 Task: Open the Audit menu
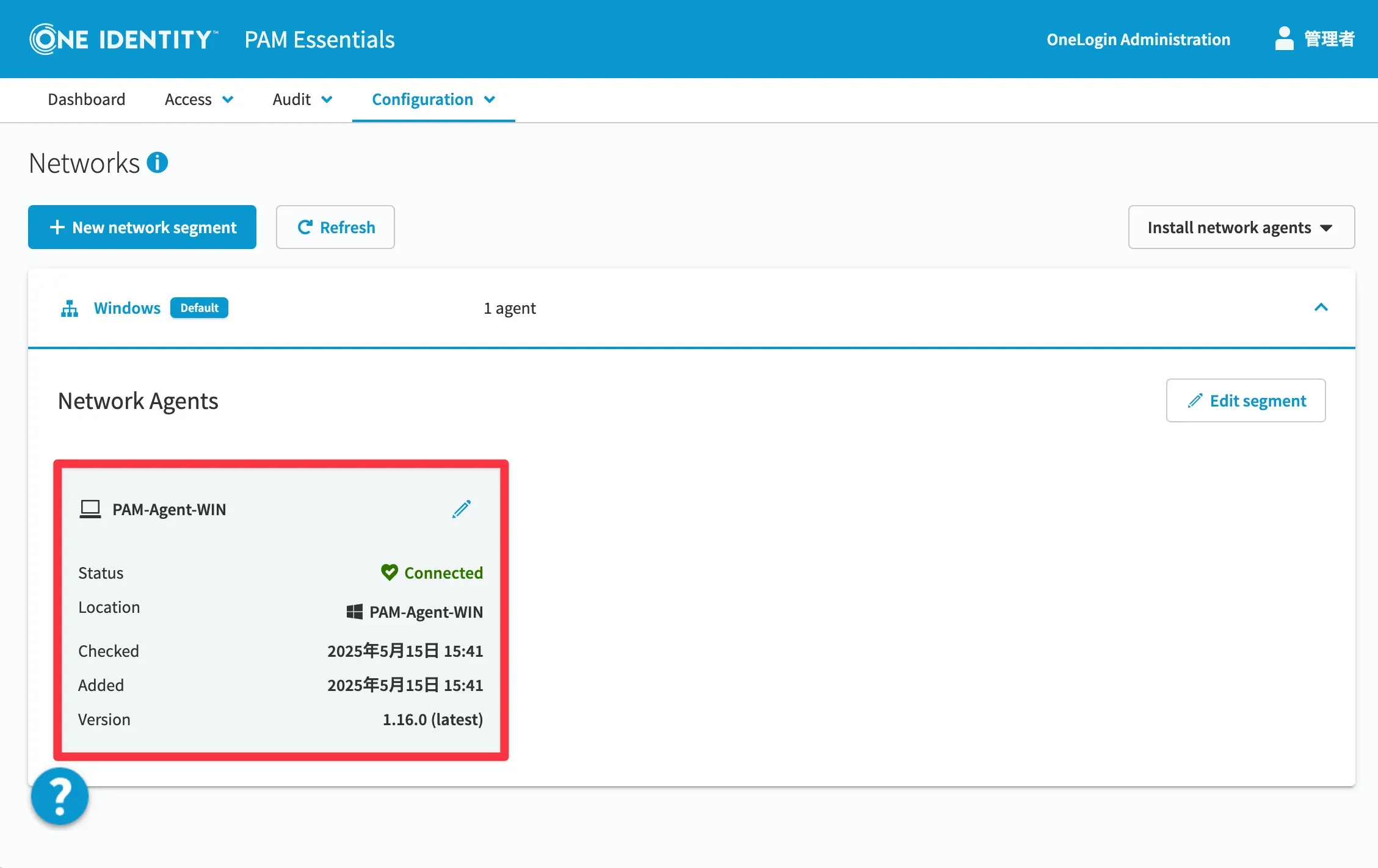(302, 99)
